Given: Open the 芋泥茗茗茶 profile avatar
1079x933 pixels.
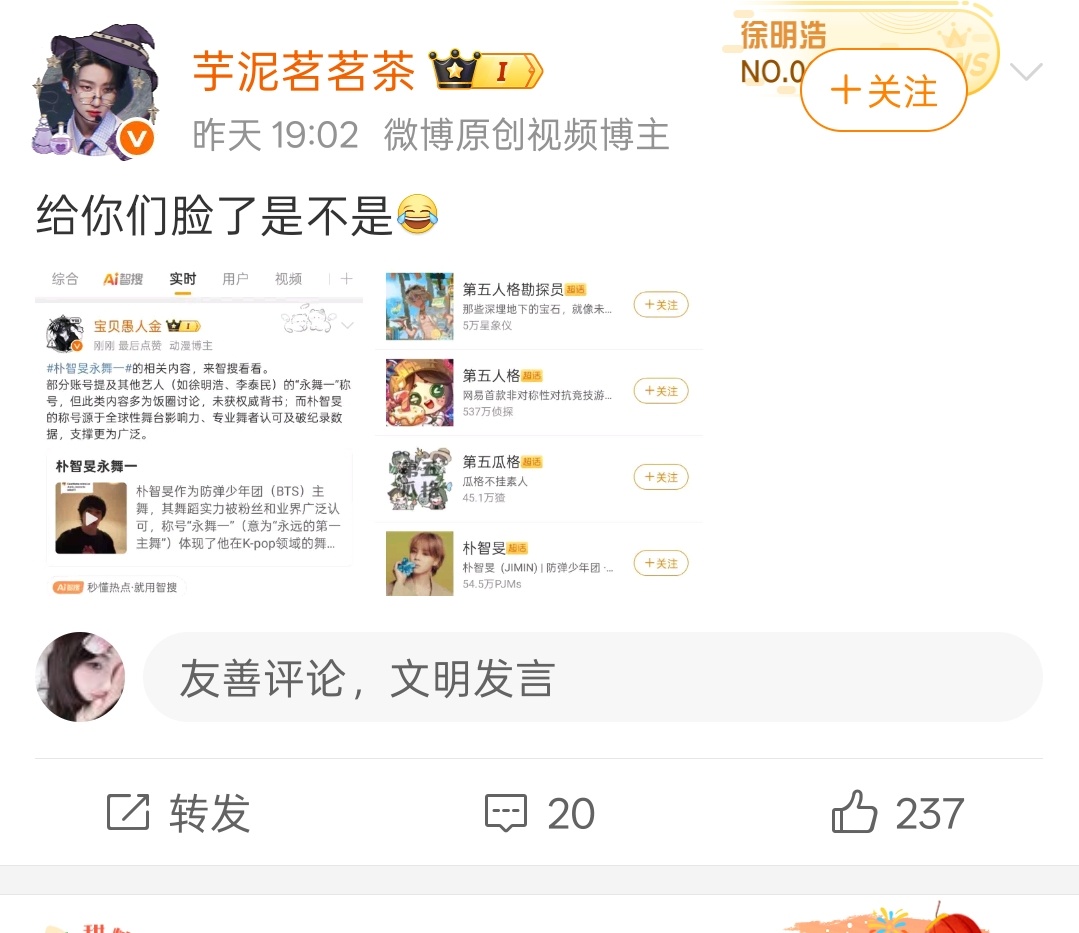Looking at the screenshot, I should click(x=94, y=92).
